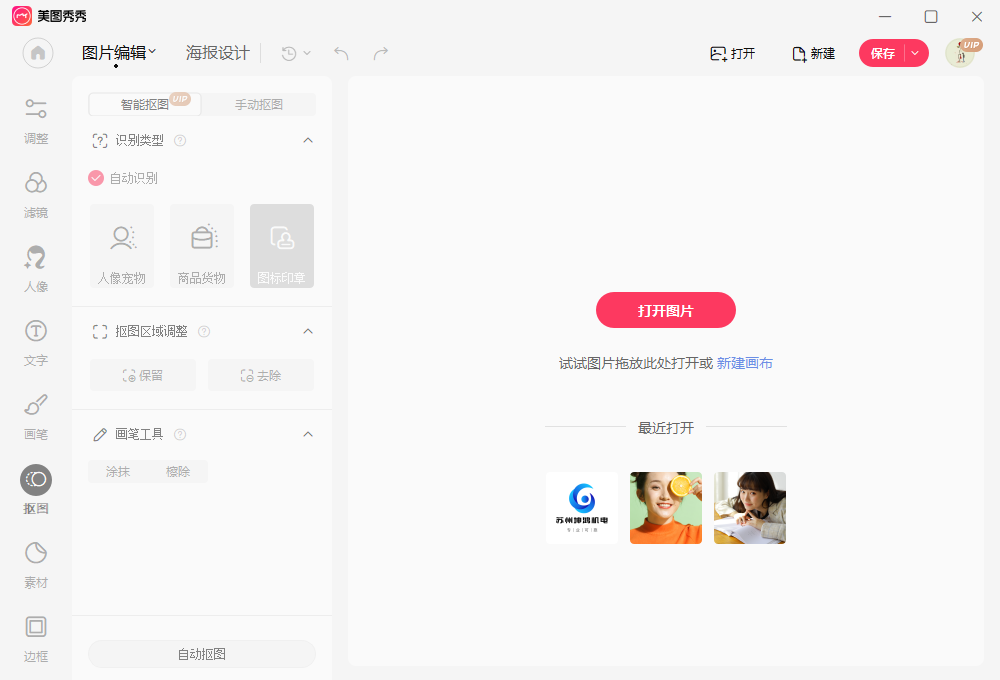Screen dimensions: 1000x680
Task: Select 商品货物 recognition type
Action: click(201, 245)
